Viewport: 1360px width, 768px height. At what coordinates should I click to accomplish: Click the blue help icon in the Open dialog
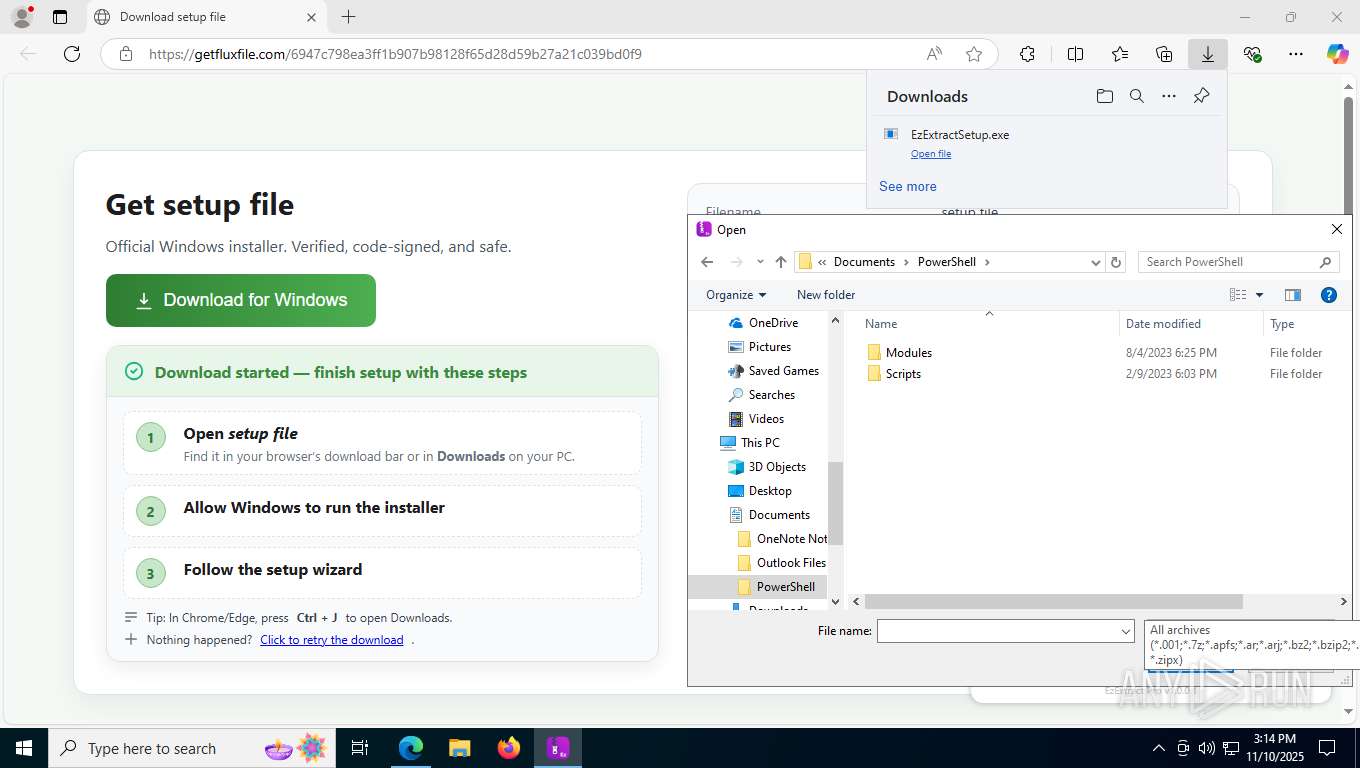pos(1329,295)
